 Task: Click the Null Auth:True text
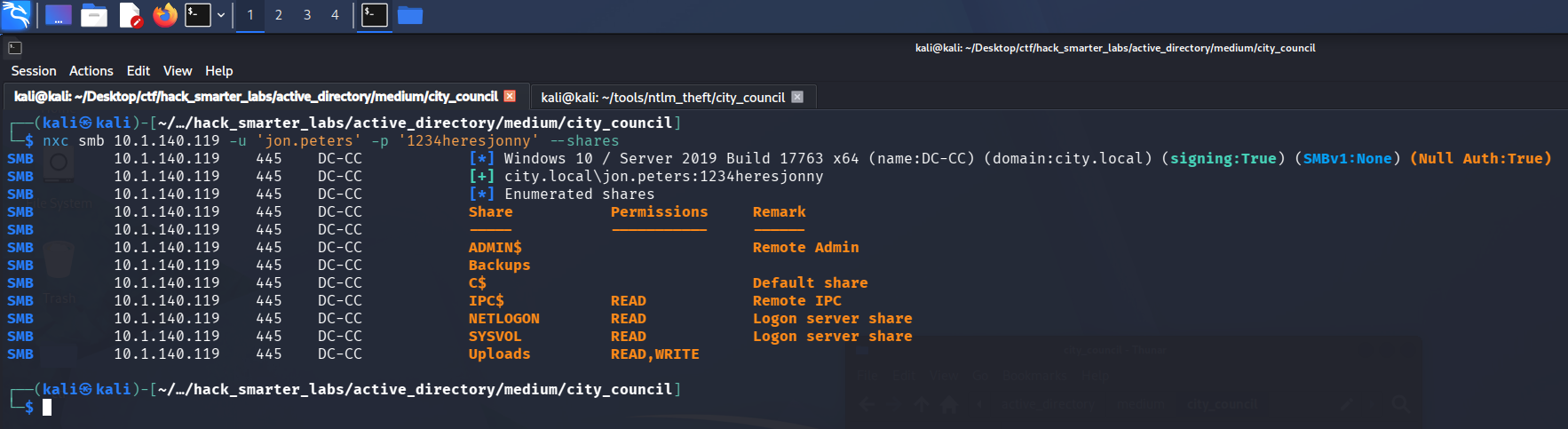click(x=1481, y=159)
